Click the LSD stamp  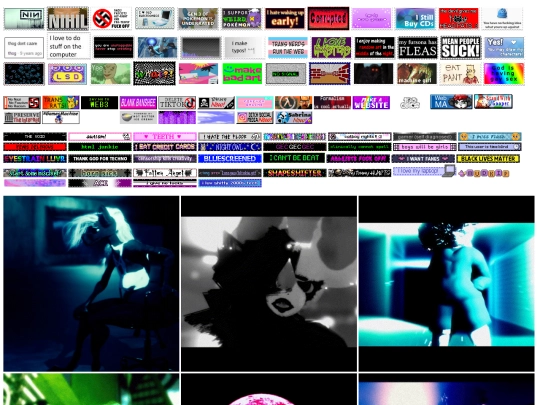67,74
